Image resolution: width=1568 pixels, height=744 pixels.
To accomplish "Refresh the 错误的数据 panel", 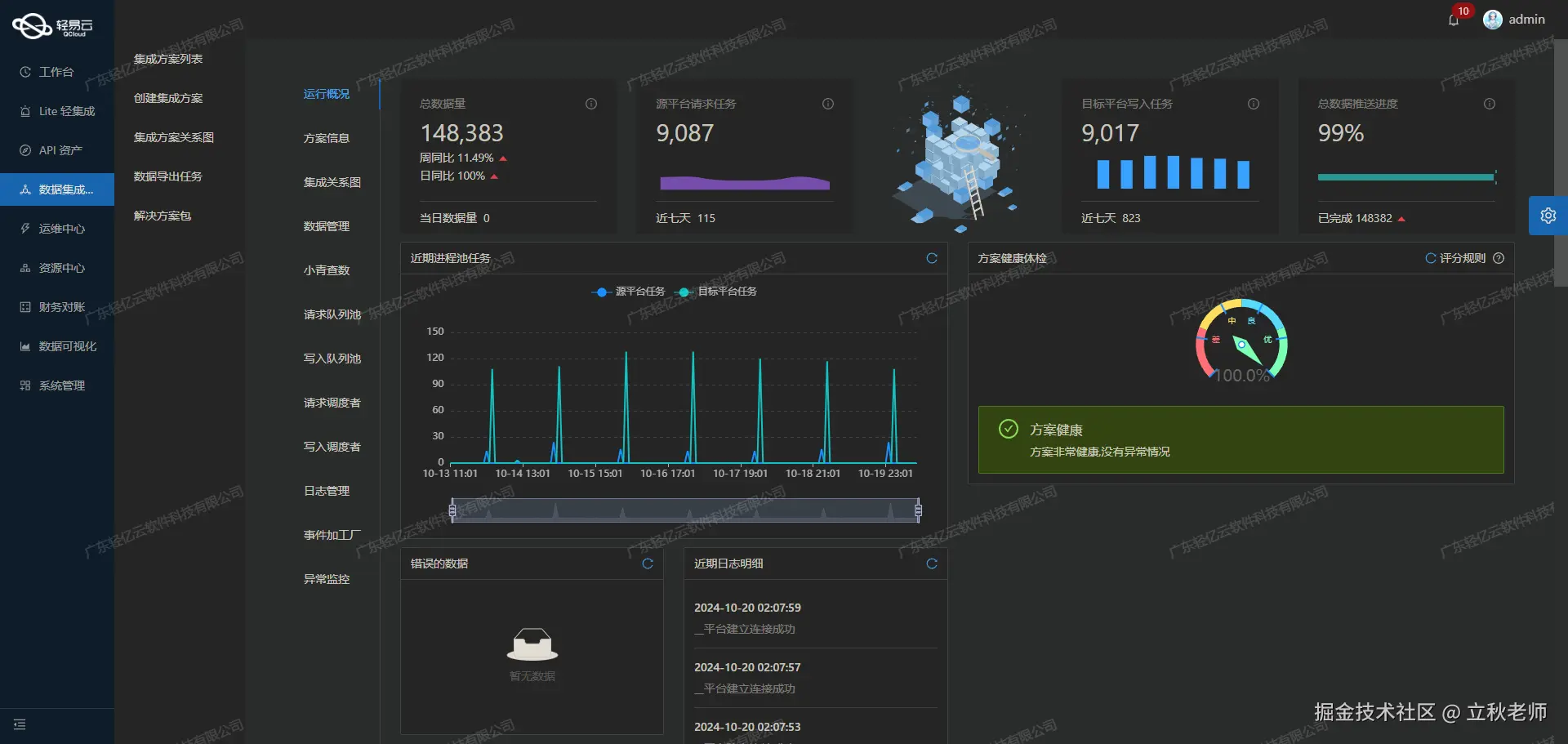I will (x=648, y=564).
